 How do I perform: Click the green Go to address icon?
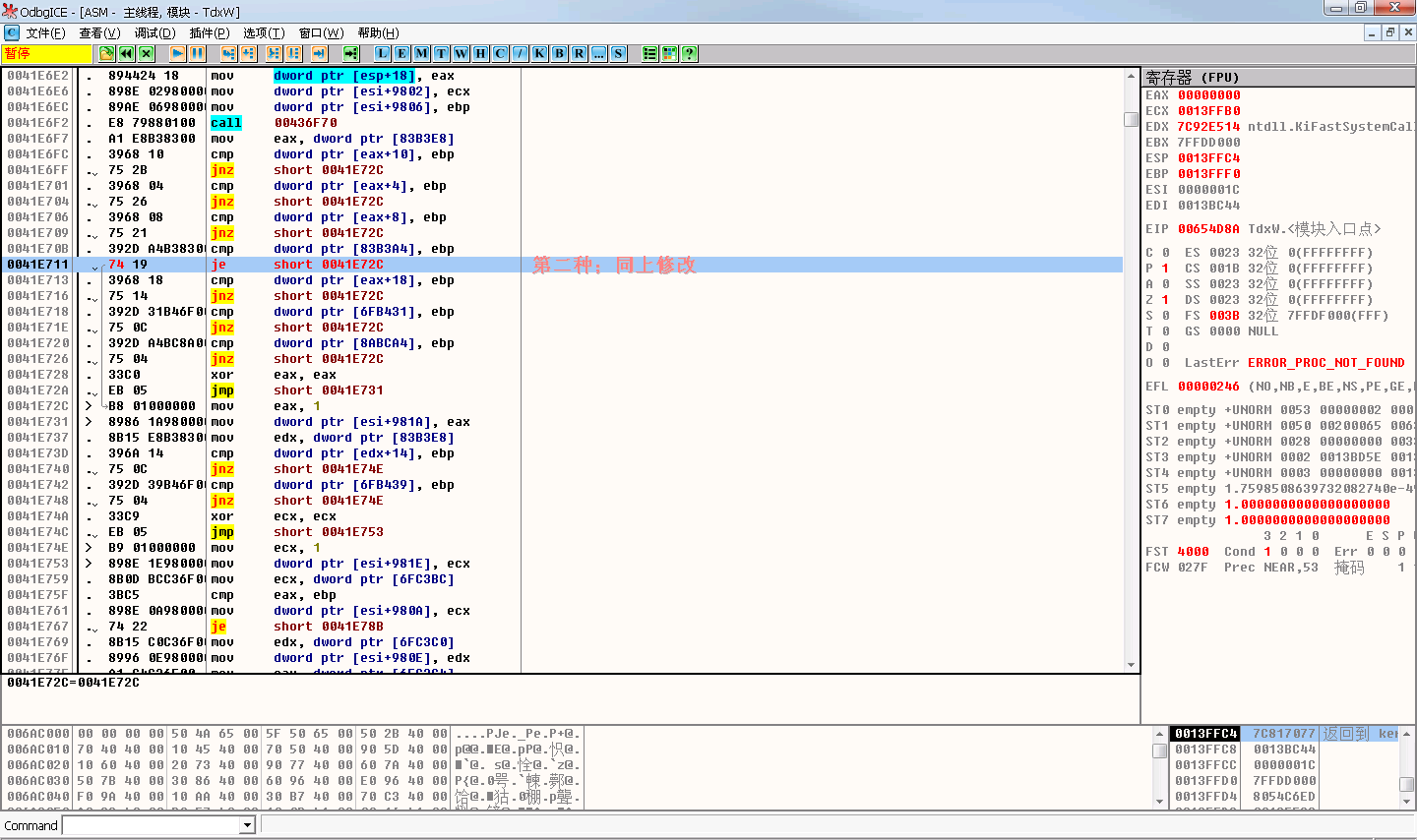351,53
